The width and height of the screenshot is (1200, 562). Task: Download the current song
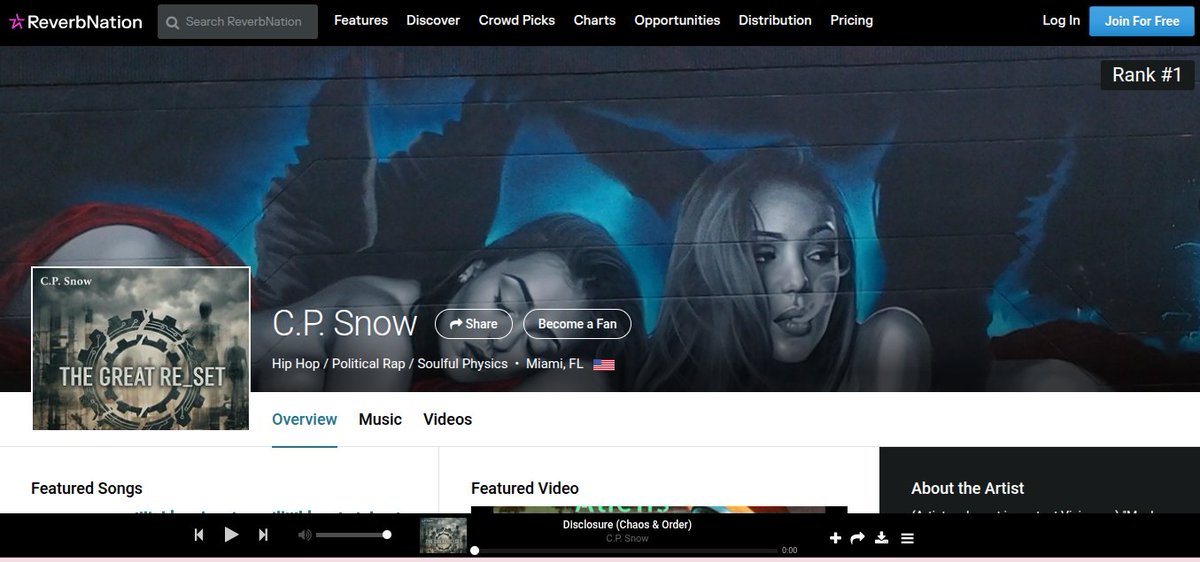coord(882,538)
